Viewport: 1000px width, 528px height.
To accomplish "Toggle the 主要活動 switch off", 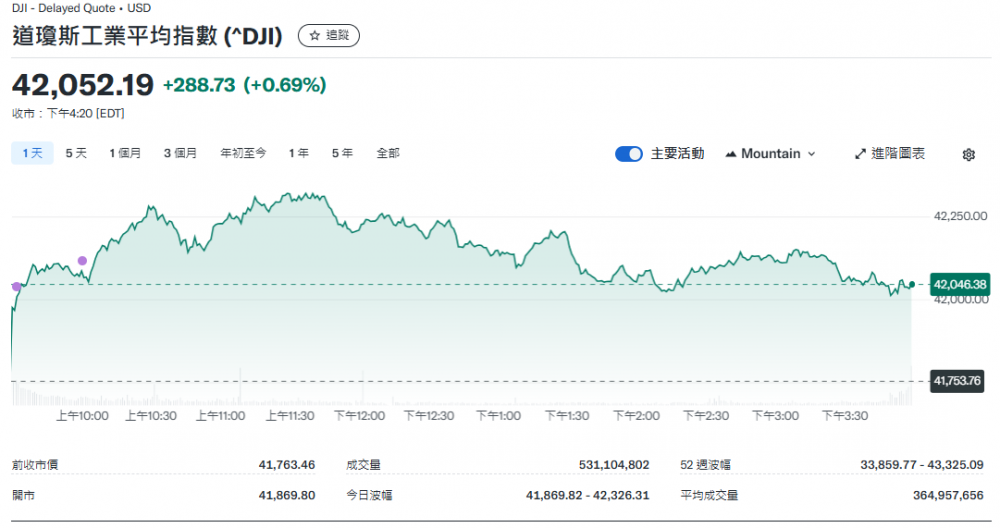I will [628, 154].
